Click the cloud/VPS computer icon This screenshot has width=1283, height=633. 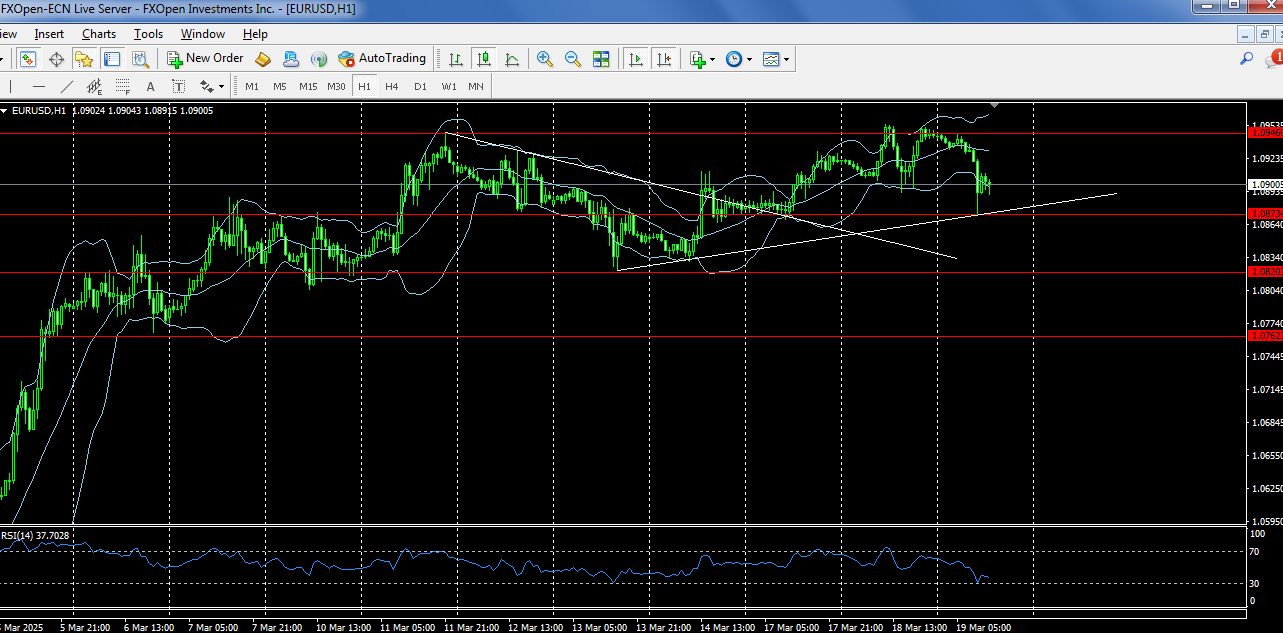[x=291, y=59]
